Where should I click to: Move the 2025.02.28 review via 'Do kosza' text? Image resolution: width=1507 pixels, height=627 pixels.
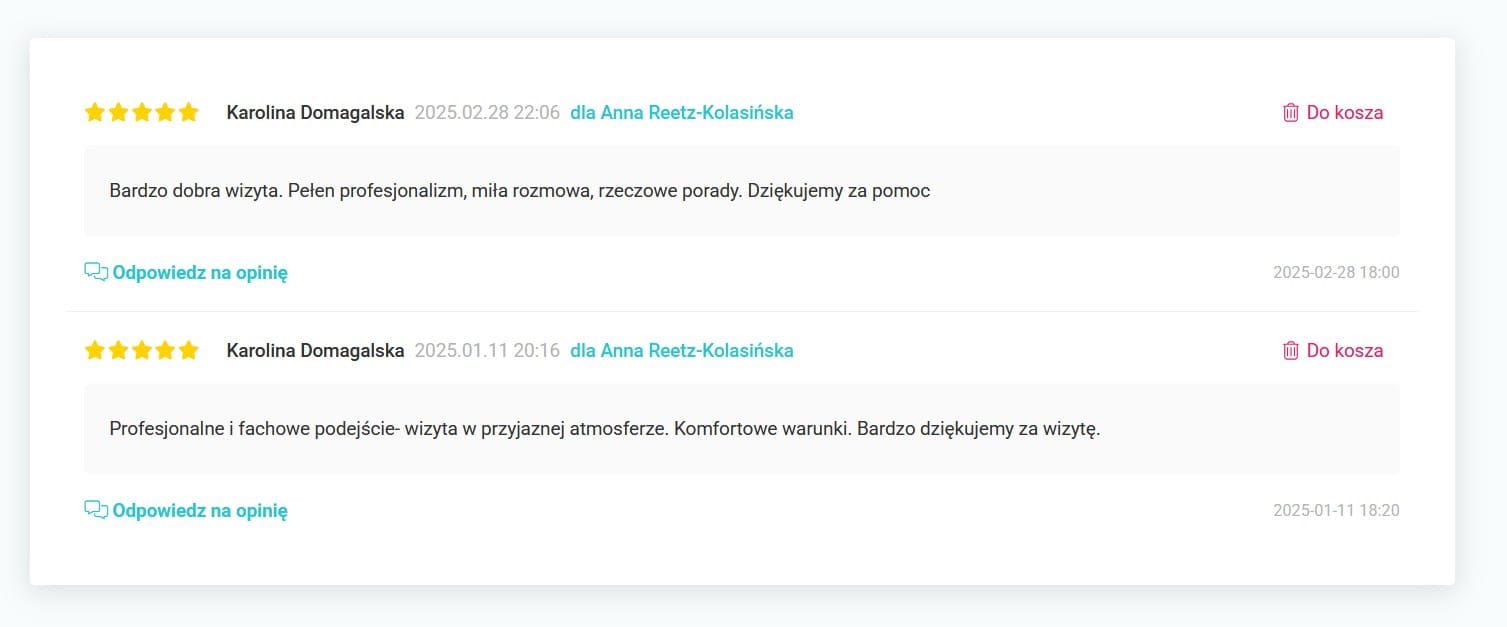[x=1345, y=112]
